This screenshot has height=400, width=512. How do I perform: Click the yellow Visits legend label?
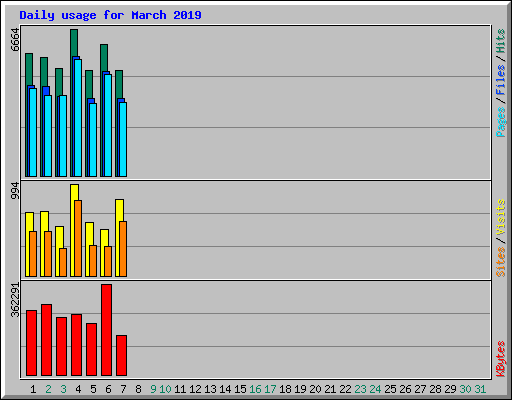coord(501,218)
